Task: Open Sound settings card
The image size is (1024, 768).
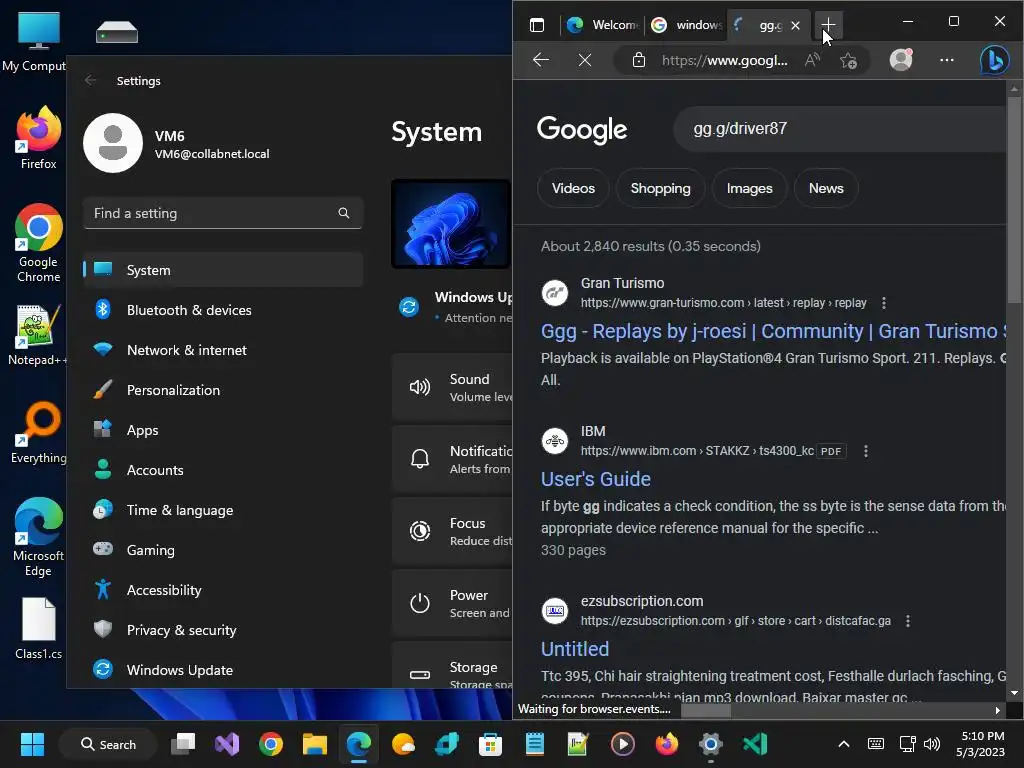Action: click(452, 387)
